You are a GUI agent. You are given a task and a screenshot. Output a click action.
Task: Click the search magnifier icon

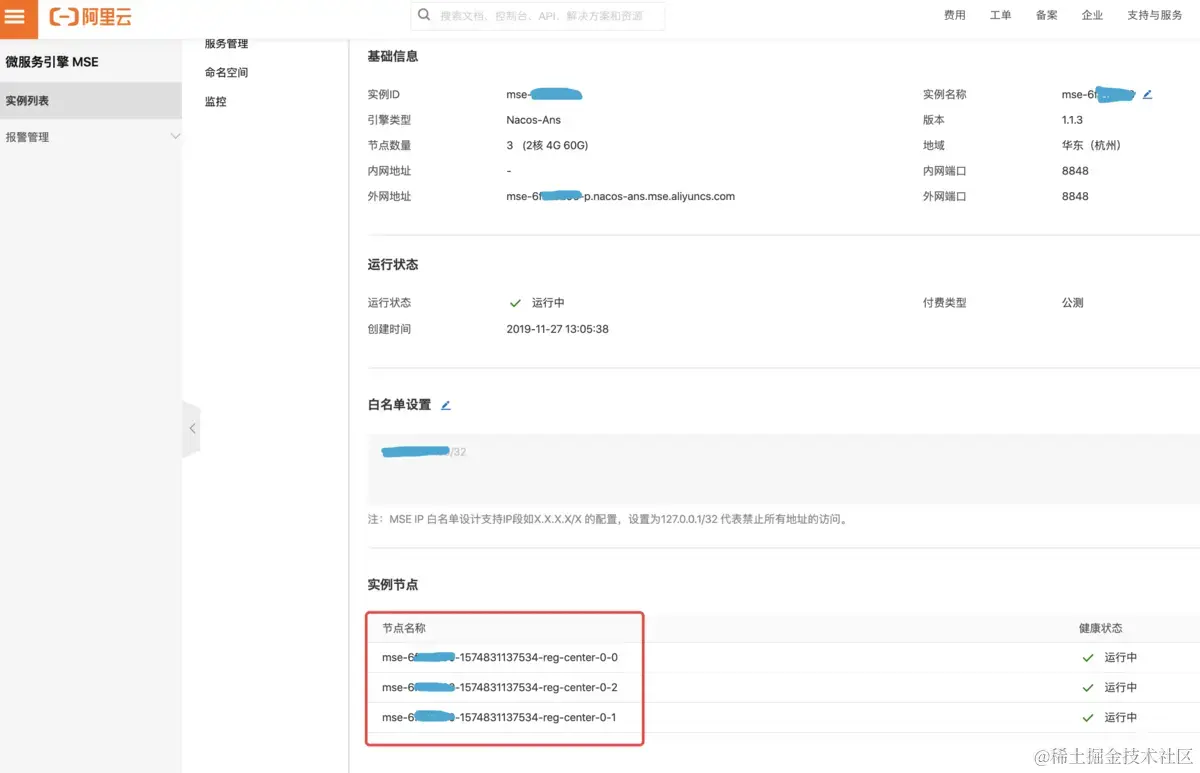425,15
